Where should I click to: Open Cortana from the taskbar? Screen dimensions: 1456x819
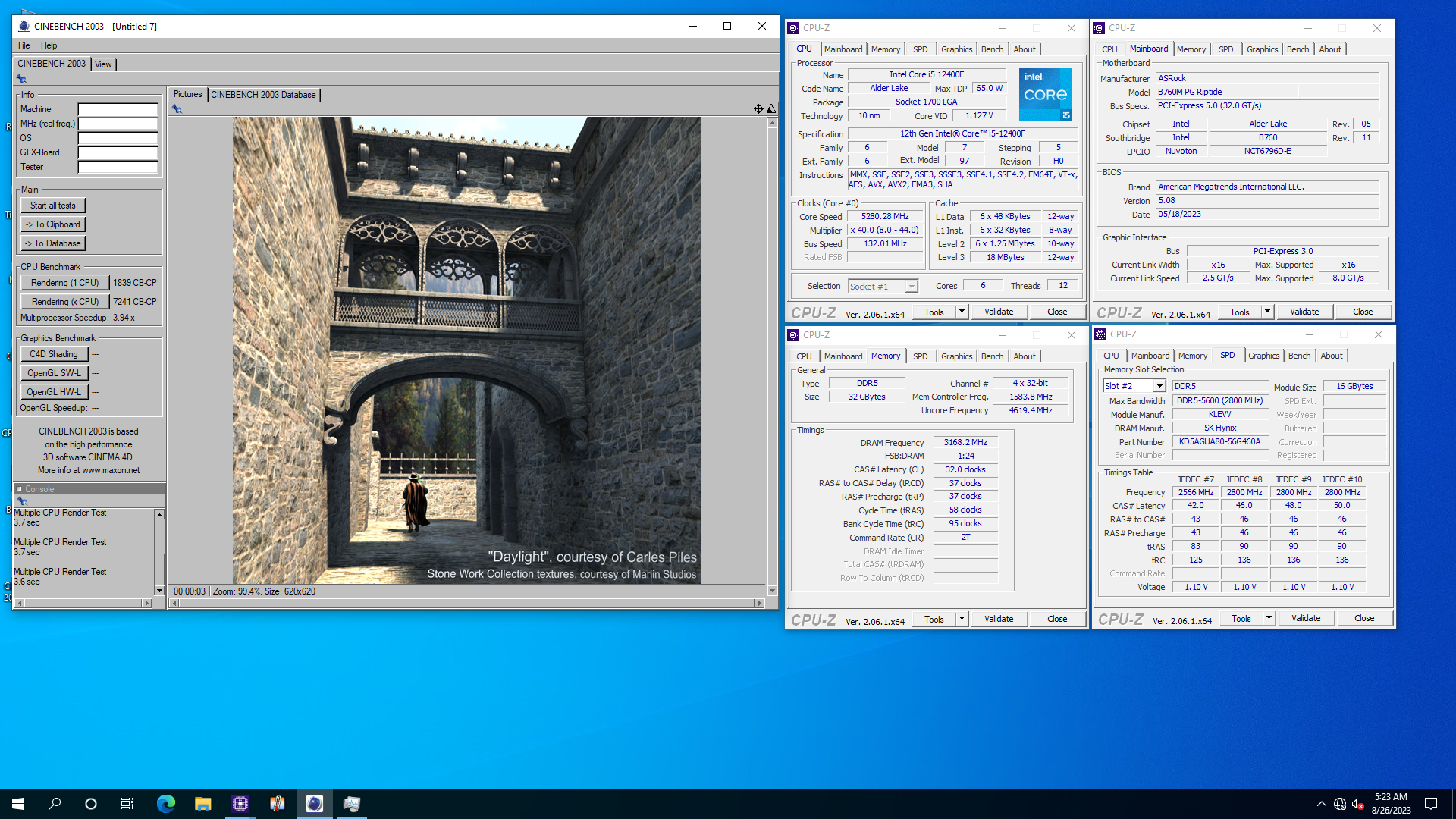click(91, 804)
